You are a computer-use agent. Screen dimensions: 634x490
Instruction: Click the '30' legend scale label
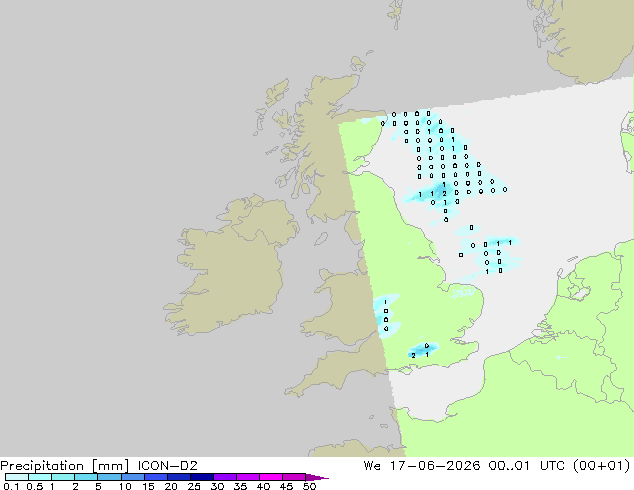click(217, 486)
